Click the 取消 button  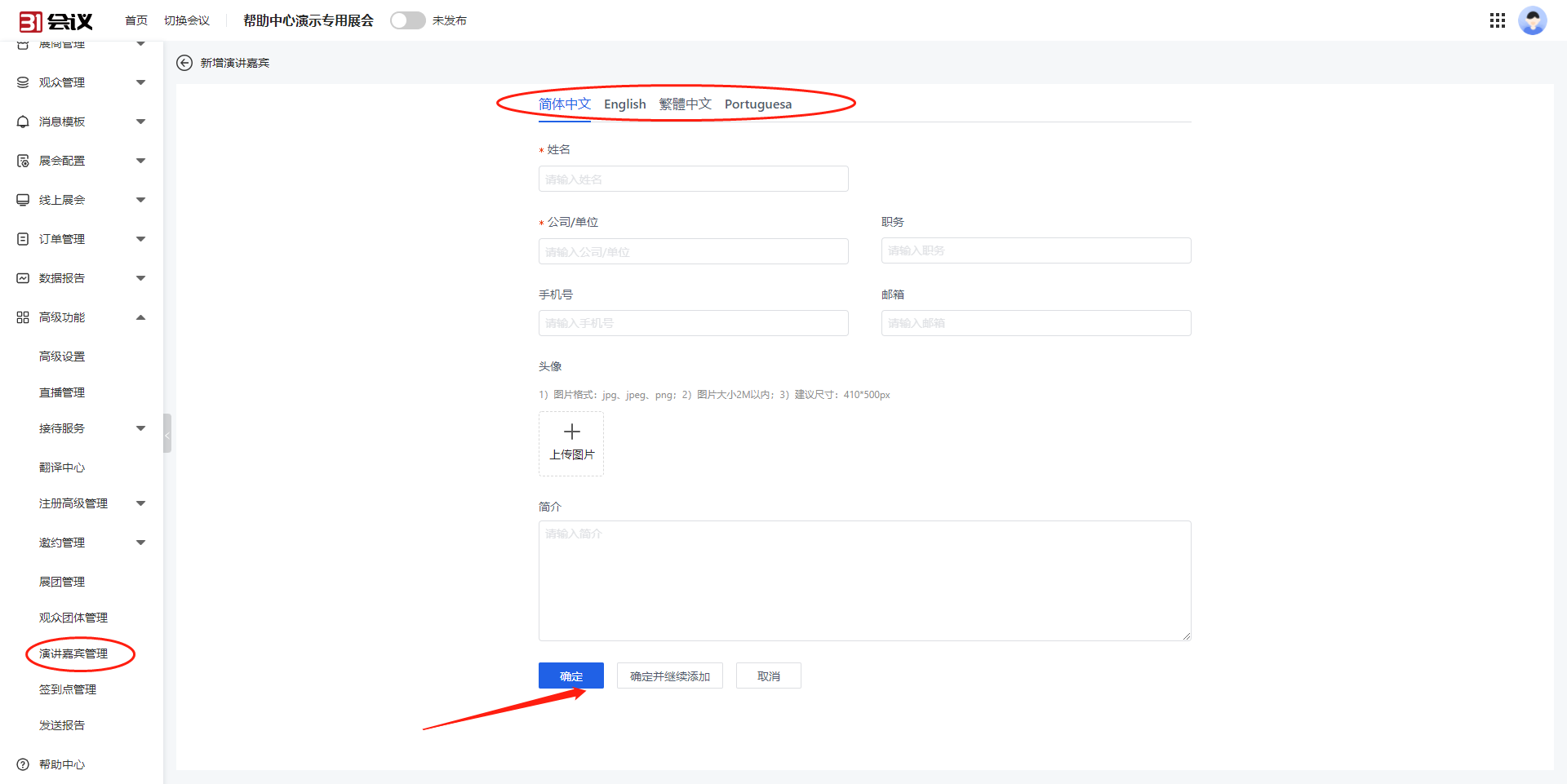769,675
